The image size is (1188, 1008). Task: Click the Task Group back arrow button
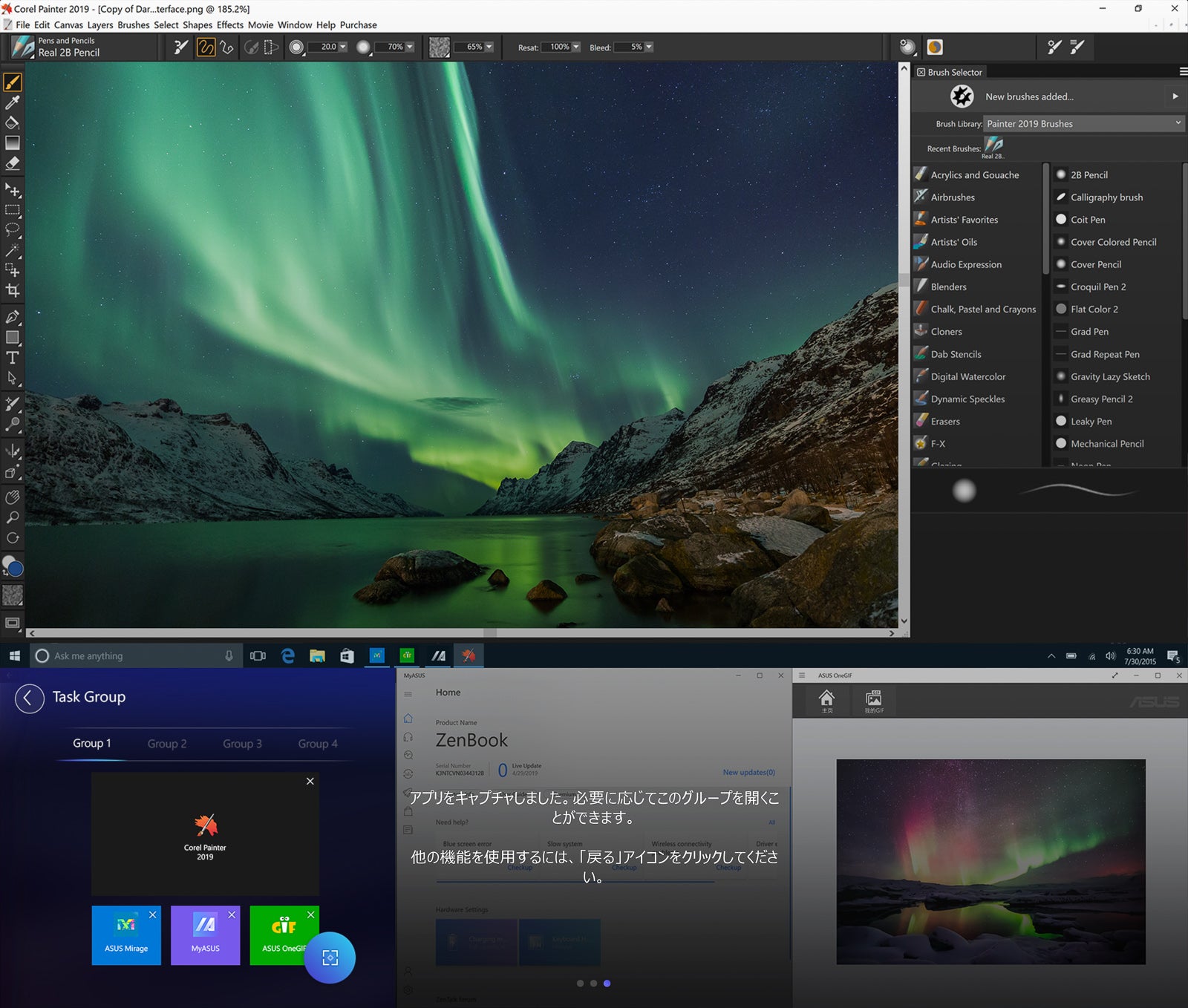click(x=29, y=698)
